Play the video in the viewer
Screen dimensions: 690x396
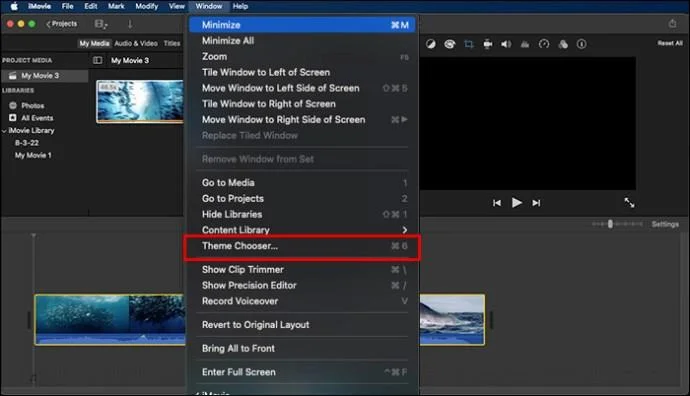coord(517,203)
